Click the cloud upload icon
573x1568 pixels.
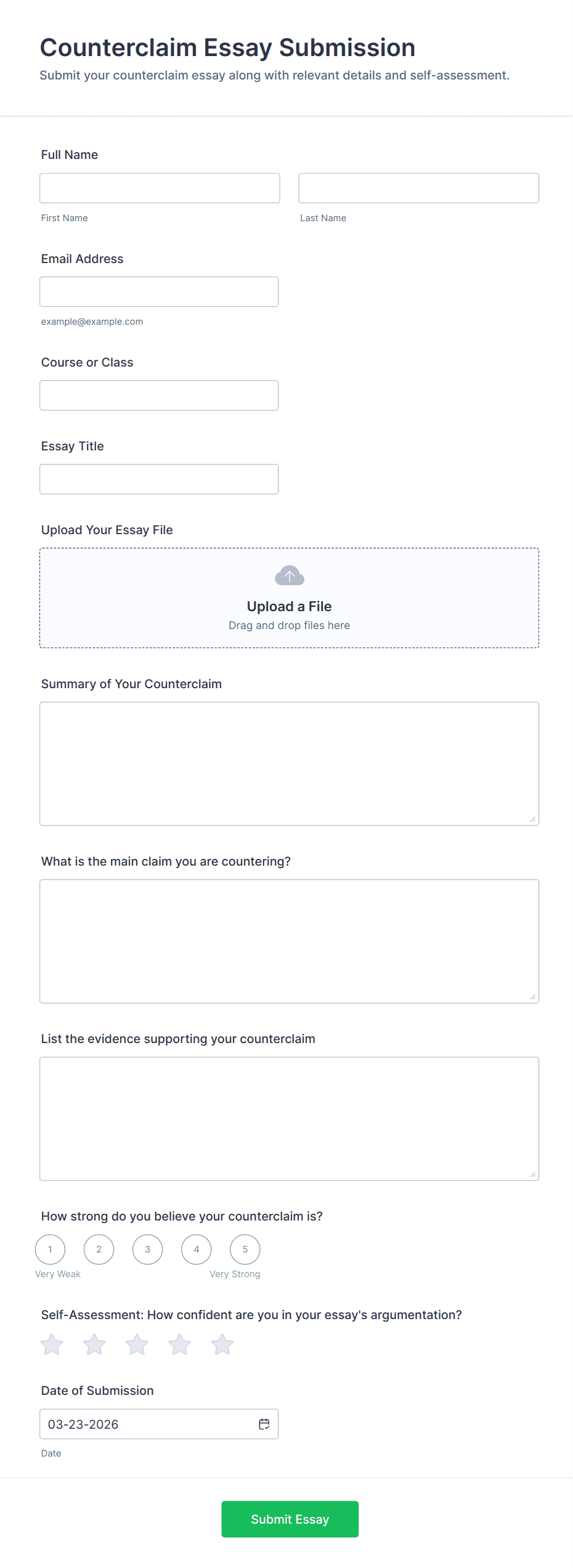289,575
